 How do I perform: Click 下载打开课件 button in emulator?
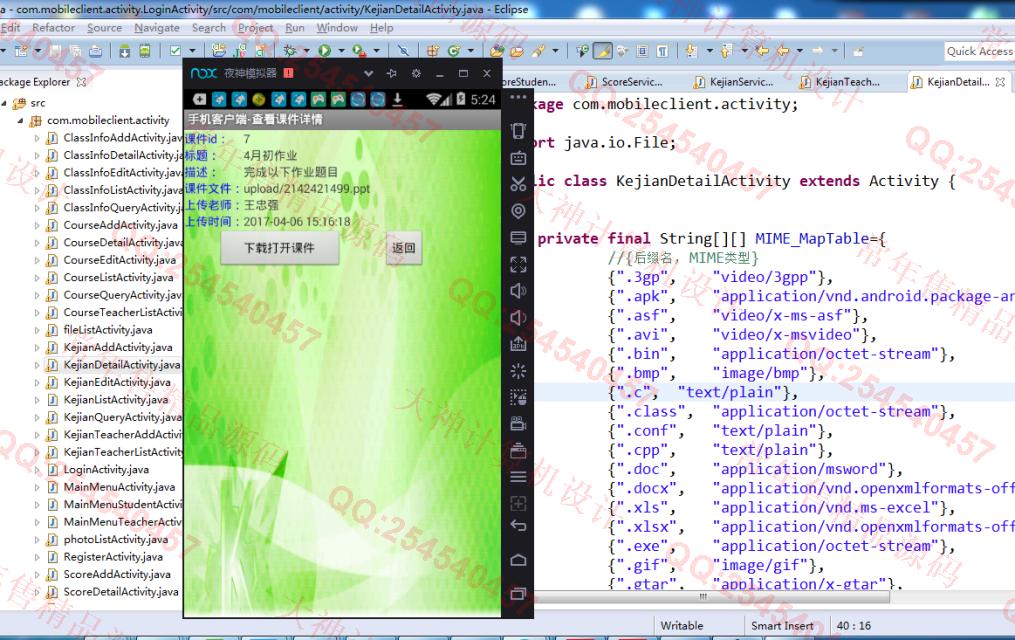coord(280,248)
